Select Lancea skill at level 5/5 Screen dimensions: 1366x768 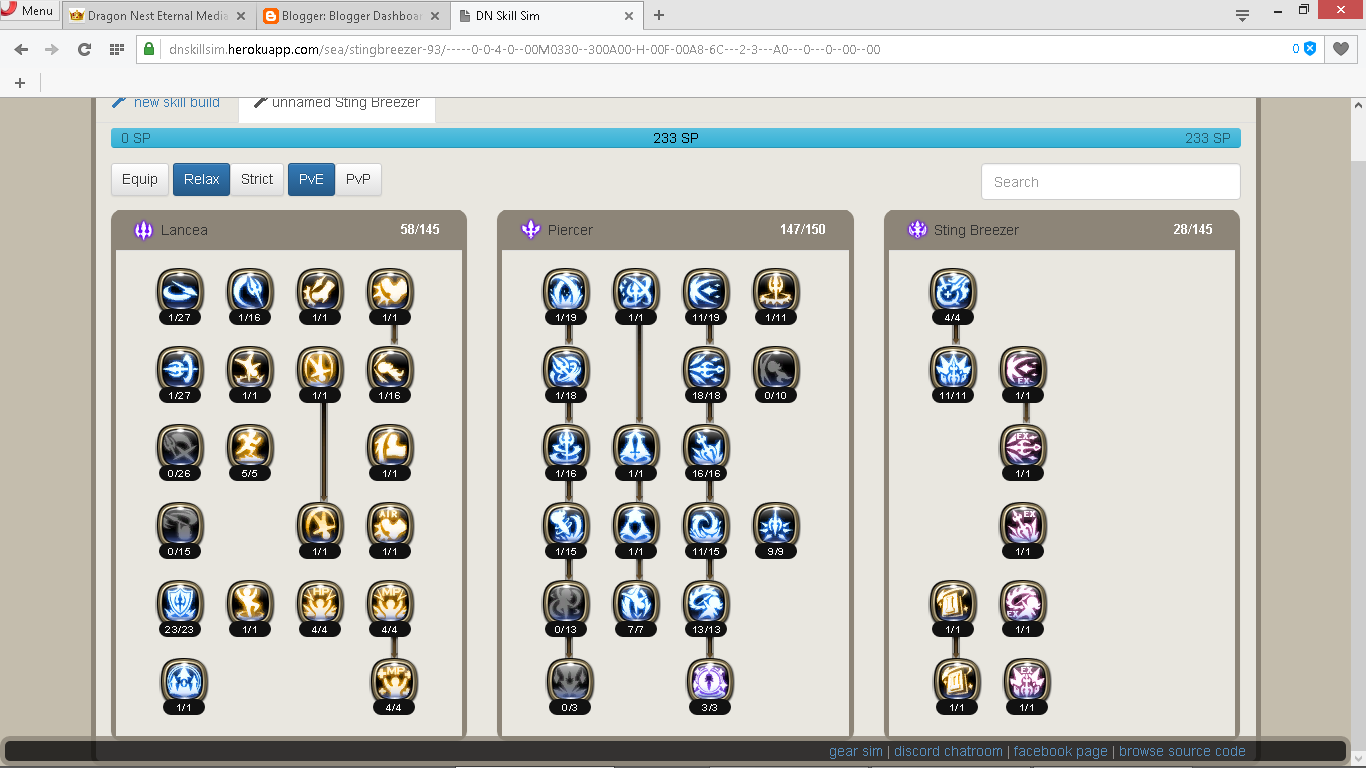(x=250, y=447)
